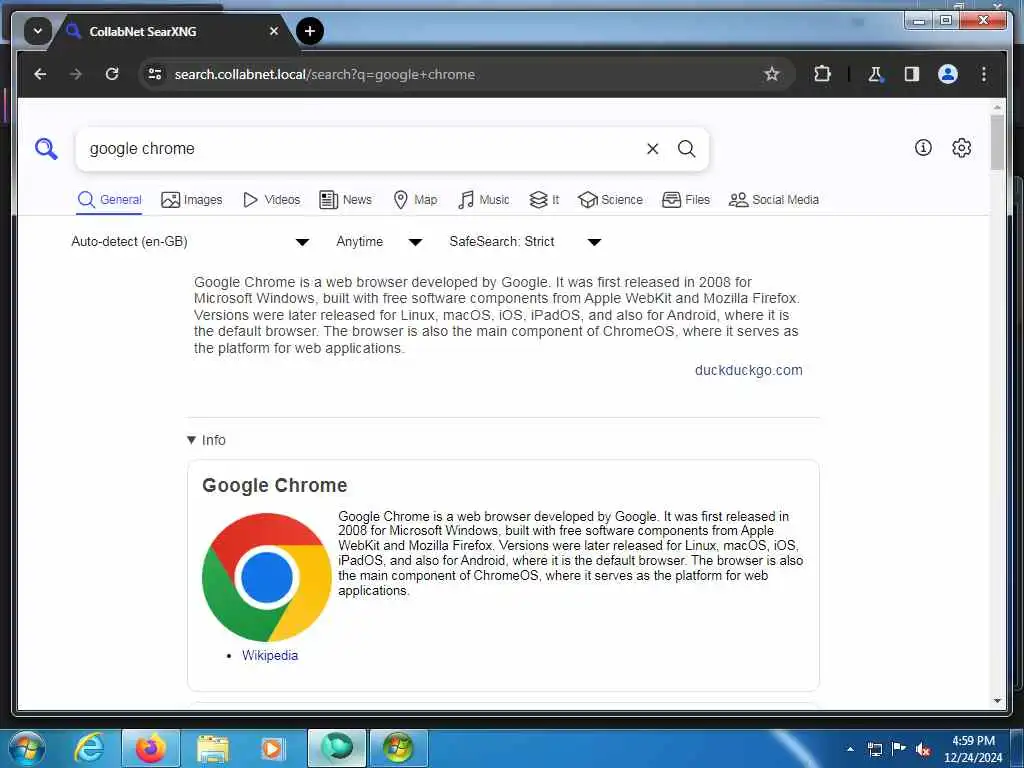Open Windows Explorer folder on taskbar
The image size is (1024, 768).
coord(213,748)
